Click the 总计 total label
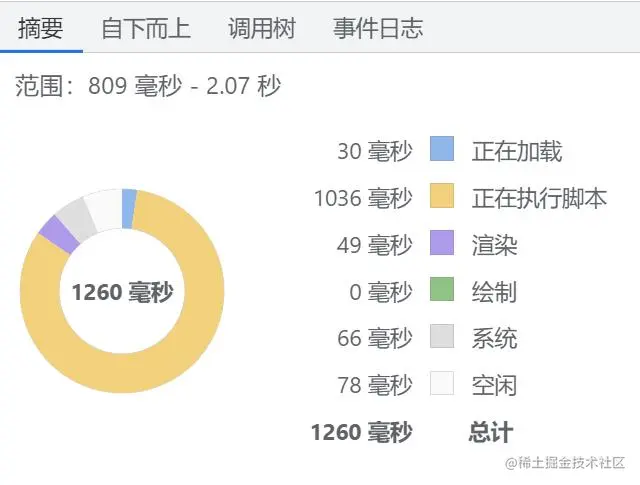Viewport: 640px width, 485px height. (x=490, y=432)
